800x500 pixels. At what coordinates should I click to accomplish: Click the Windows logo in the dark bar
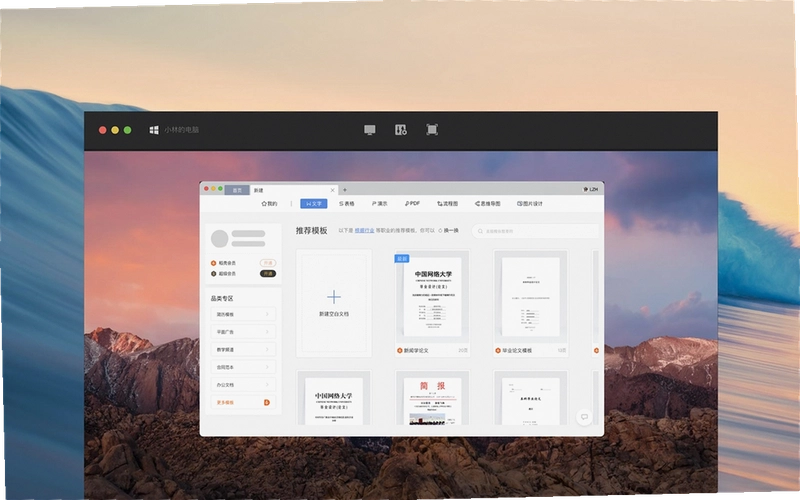(154, 130)
